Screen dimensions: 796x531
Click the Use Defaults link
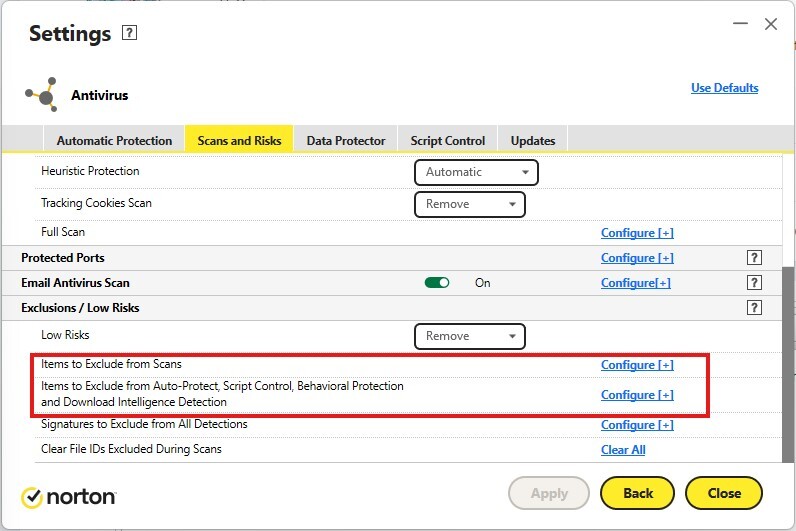pos(724,88)
